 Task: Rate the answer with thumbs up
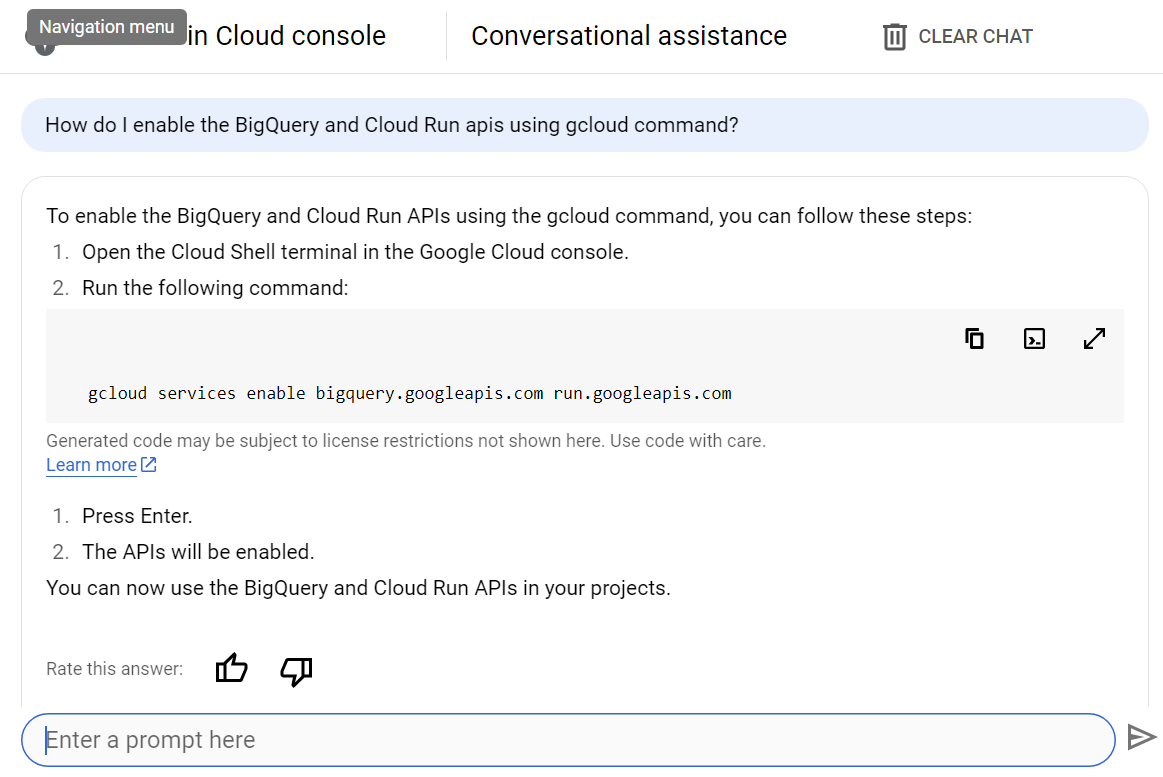pos(232,669)
